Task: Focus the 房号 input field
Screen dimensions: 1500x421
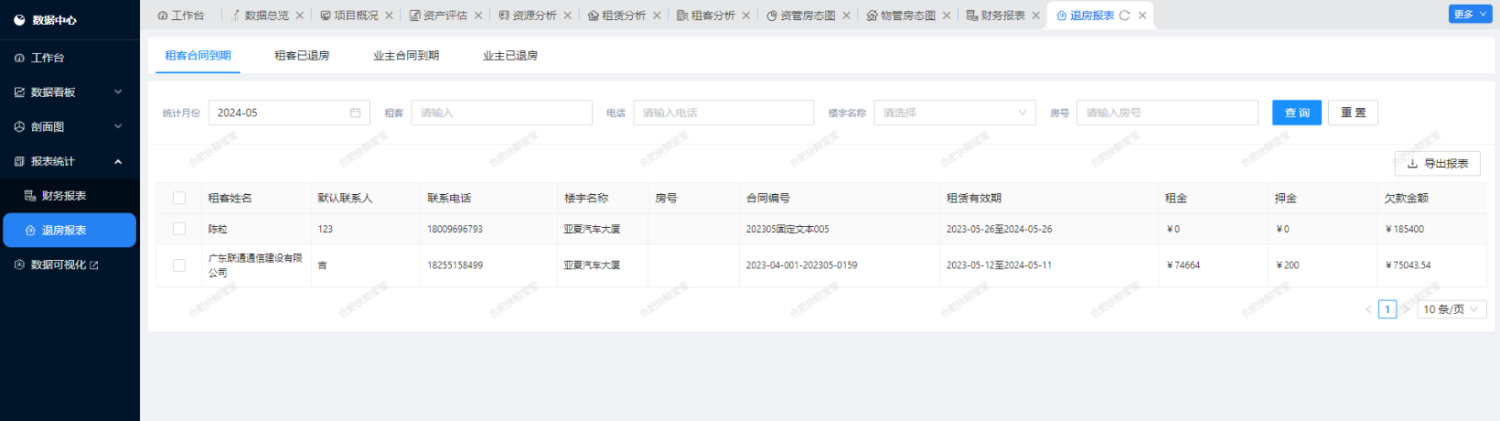Action: click(1167, 113)
